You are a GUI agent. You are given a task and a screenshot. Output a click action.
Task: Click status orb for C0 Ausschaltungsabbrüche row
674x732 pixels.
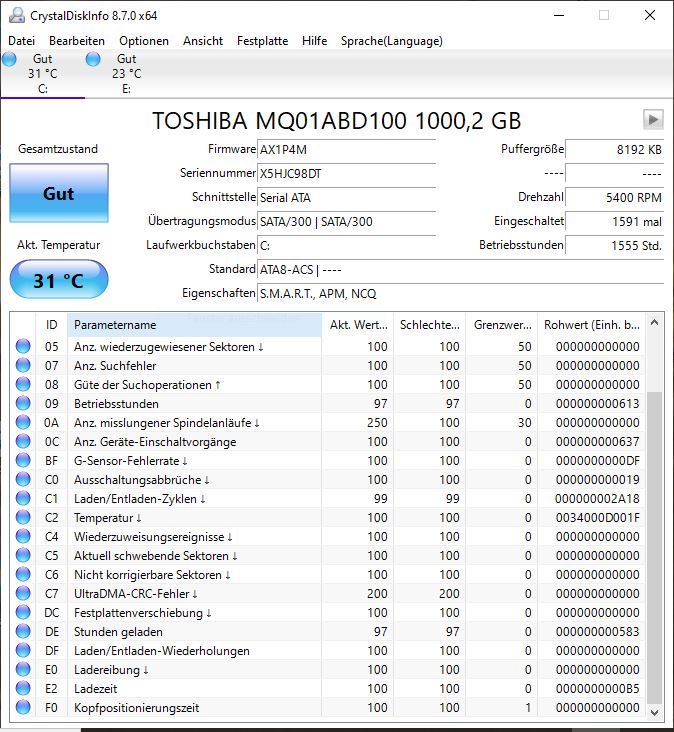point(23,479)
